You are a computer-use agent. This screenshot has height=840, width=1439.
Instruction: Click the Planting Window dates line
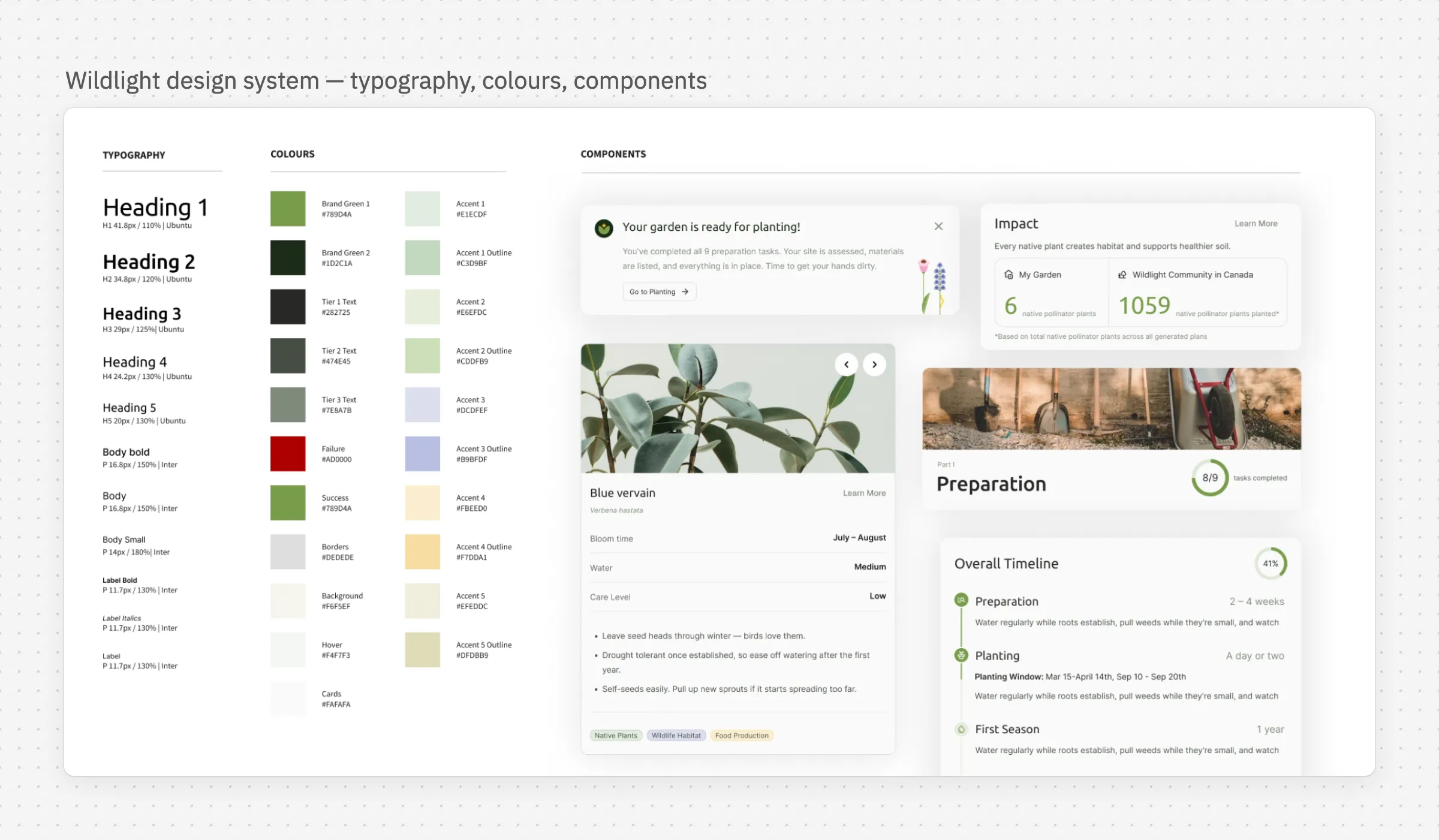tap(1080, 676)
